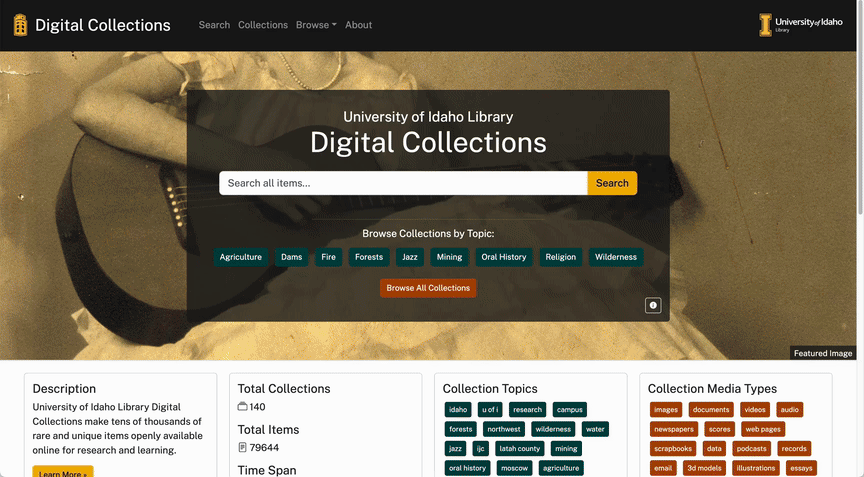Open the forests tag in Collection Topics
Viewport: 864px width, 477px height.
[x=461, y=429]
